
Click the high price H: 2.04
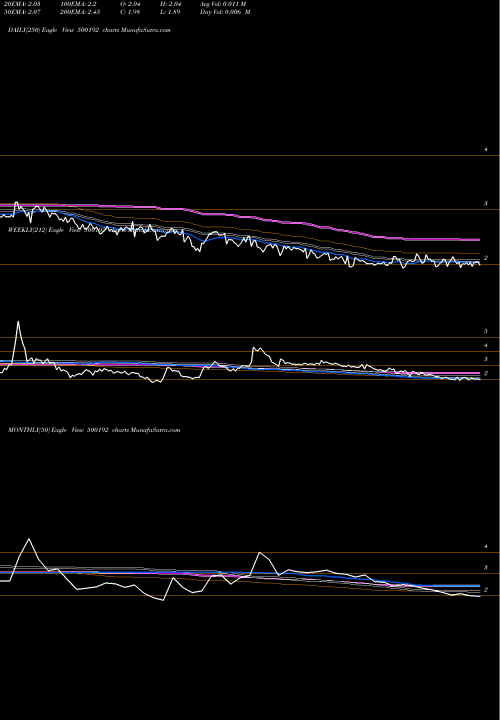pyautogui.click(x=169, y=4)
